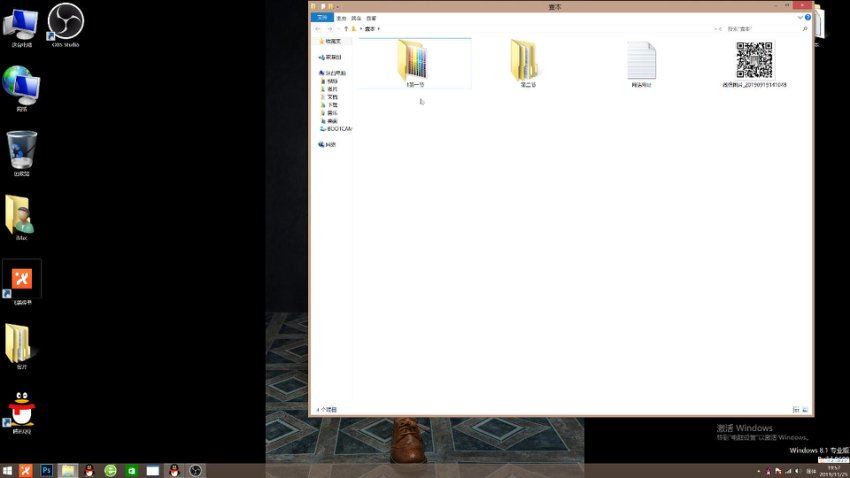Switch to details view in Explorer status bar
This screenshot has height=478, width=850.
[x=796, y=410]
